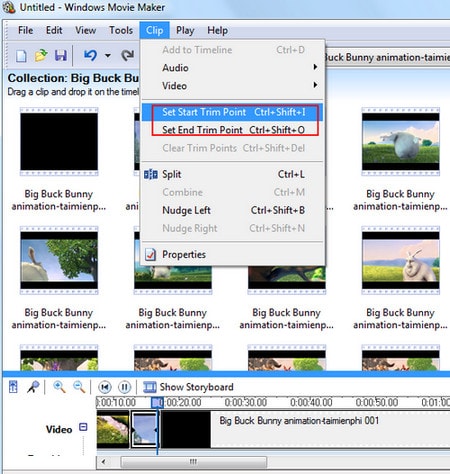This screenshot has width=450, height=474.
Task: Select the squirrel on tree clip thumbnail
Action: [59, 260]
